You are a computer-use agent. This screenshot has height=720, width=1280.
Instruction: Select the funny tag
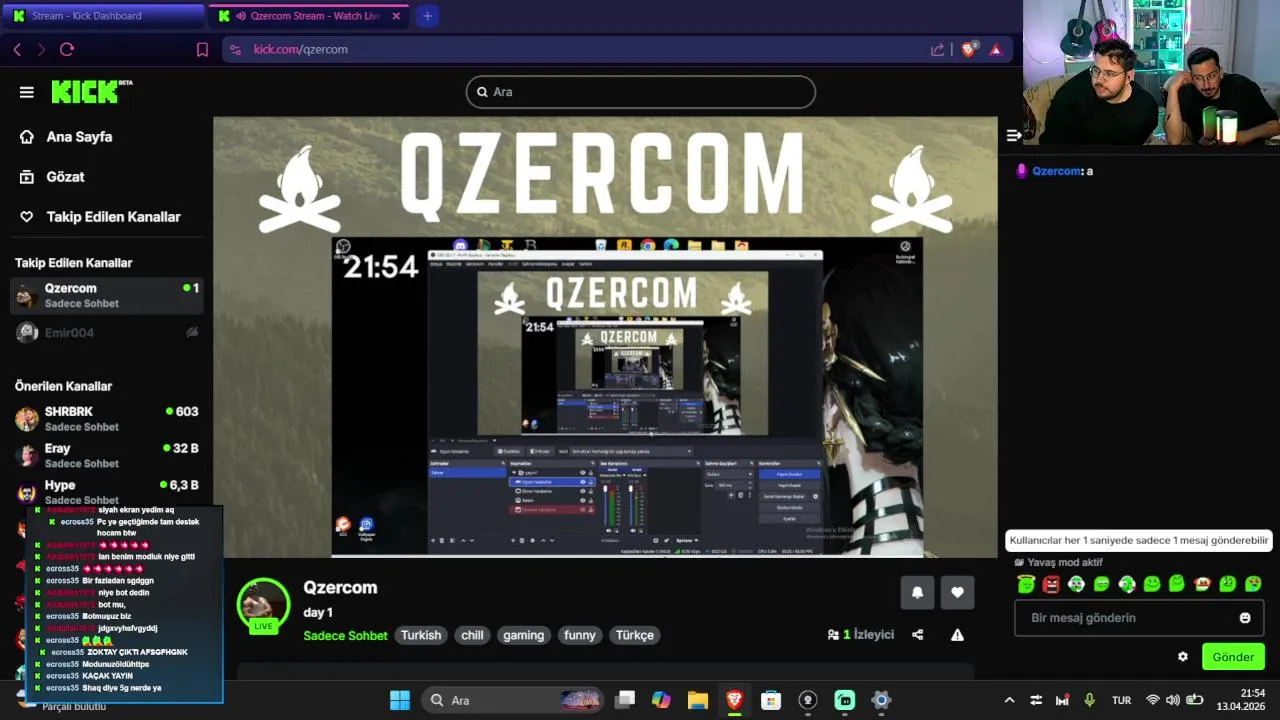[580, 635]
